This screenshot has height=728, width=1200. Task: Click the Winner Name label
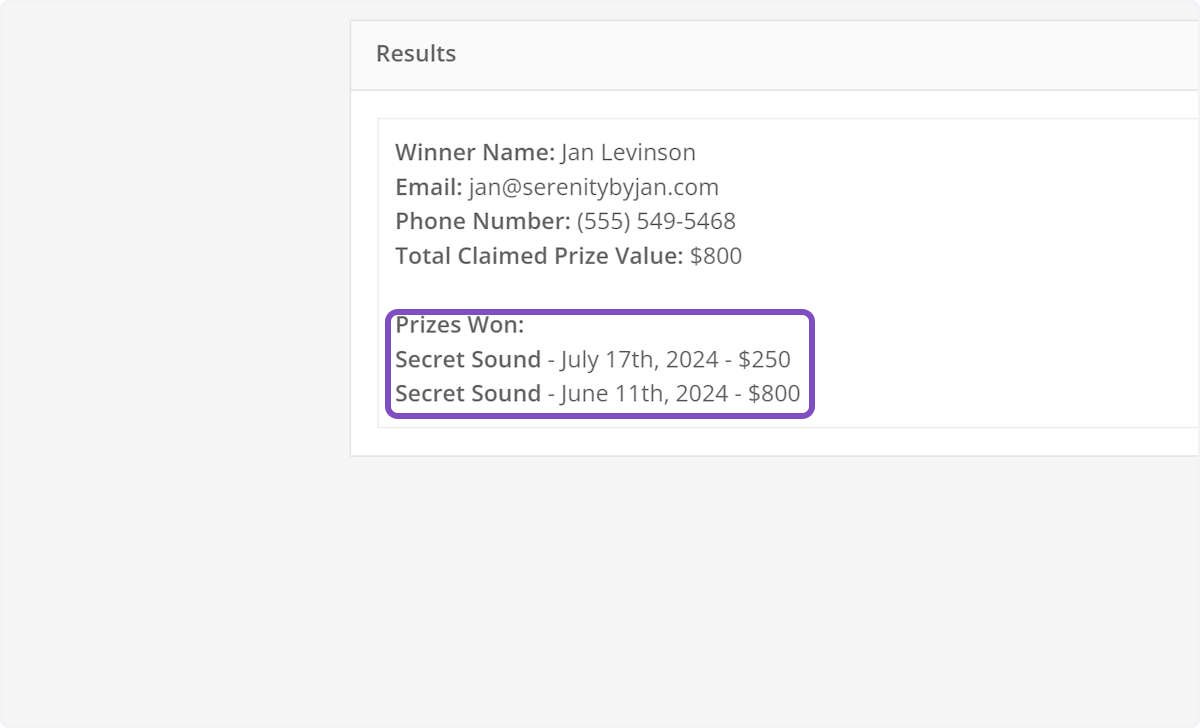(x=474, y=153)
